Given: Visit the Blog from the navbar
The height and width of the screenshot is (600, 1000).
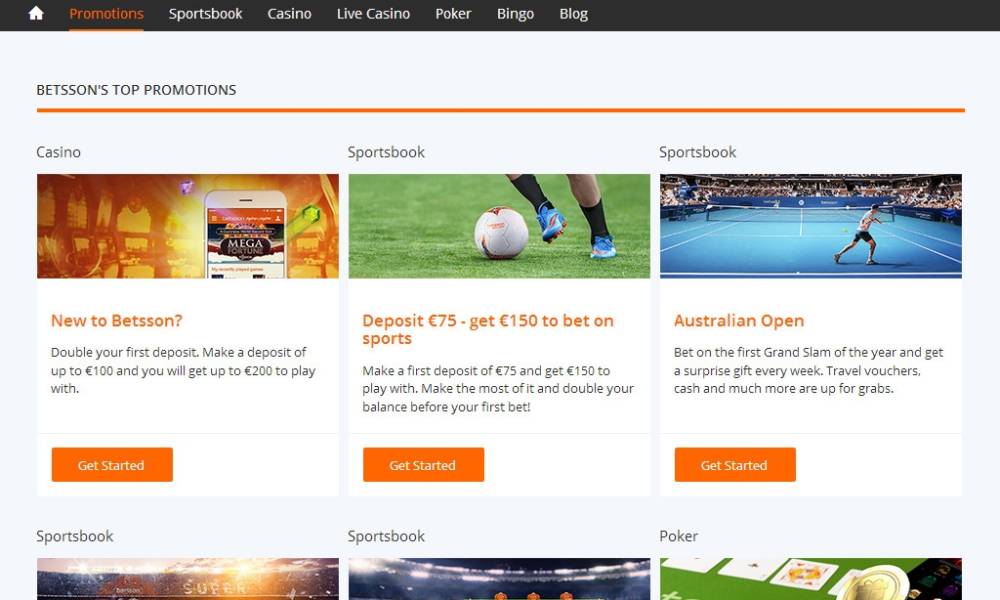Looking at the screenshot, I should (573, 13).
